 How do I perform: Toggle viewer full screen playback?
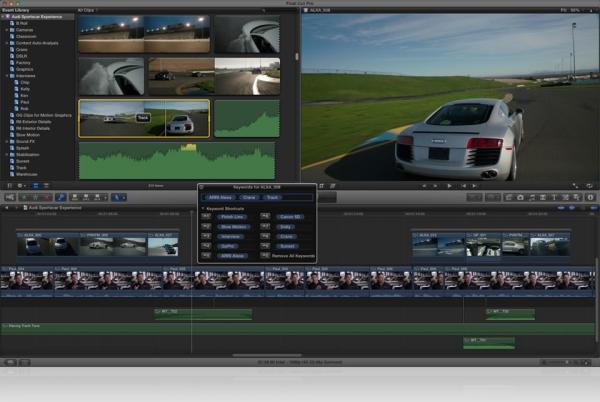pos(575,186)
